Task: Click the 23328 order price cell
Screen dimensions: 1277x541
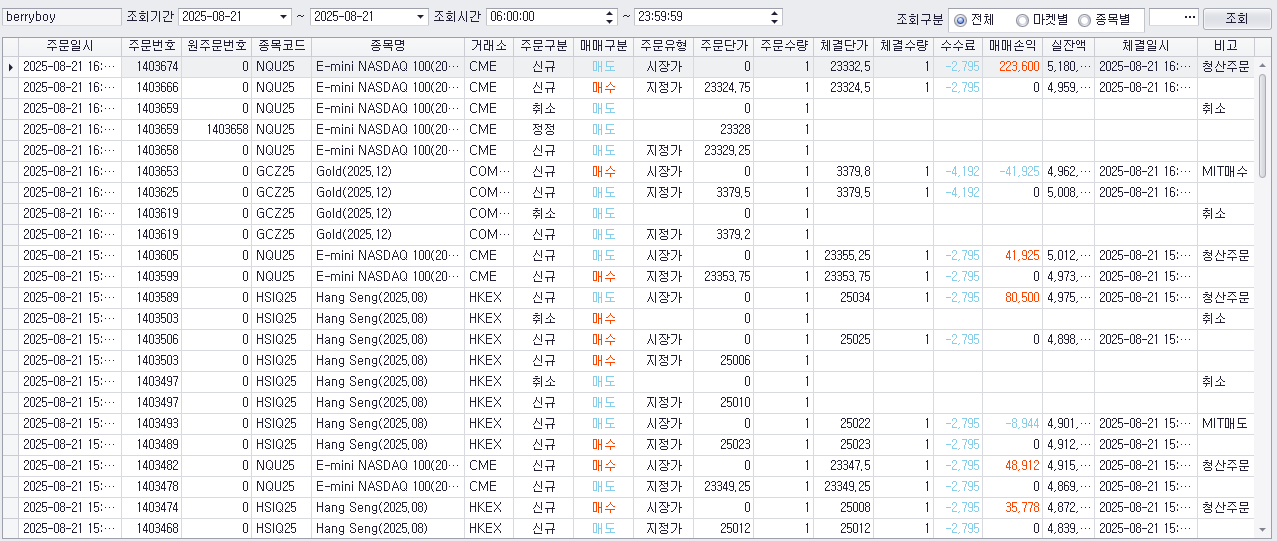Action: (x=723, y=129)
